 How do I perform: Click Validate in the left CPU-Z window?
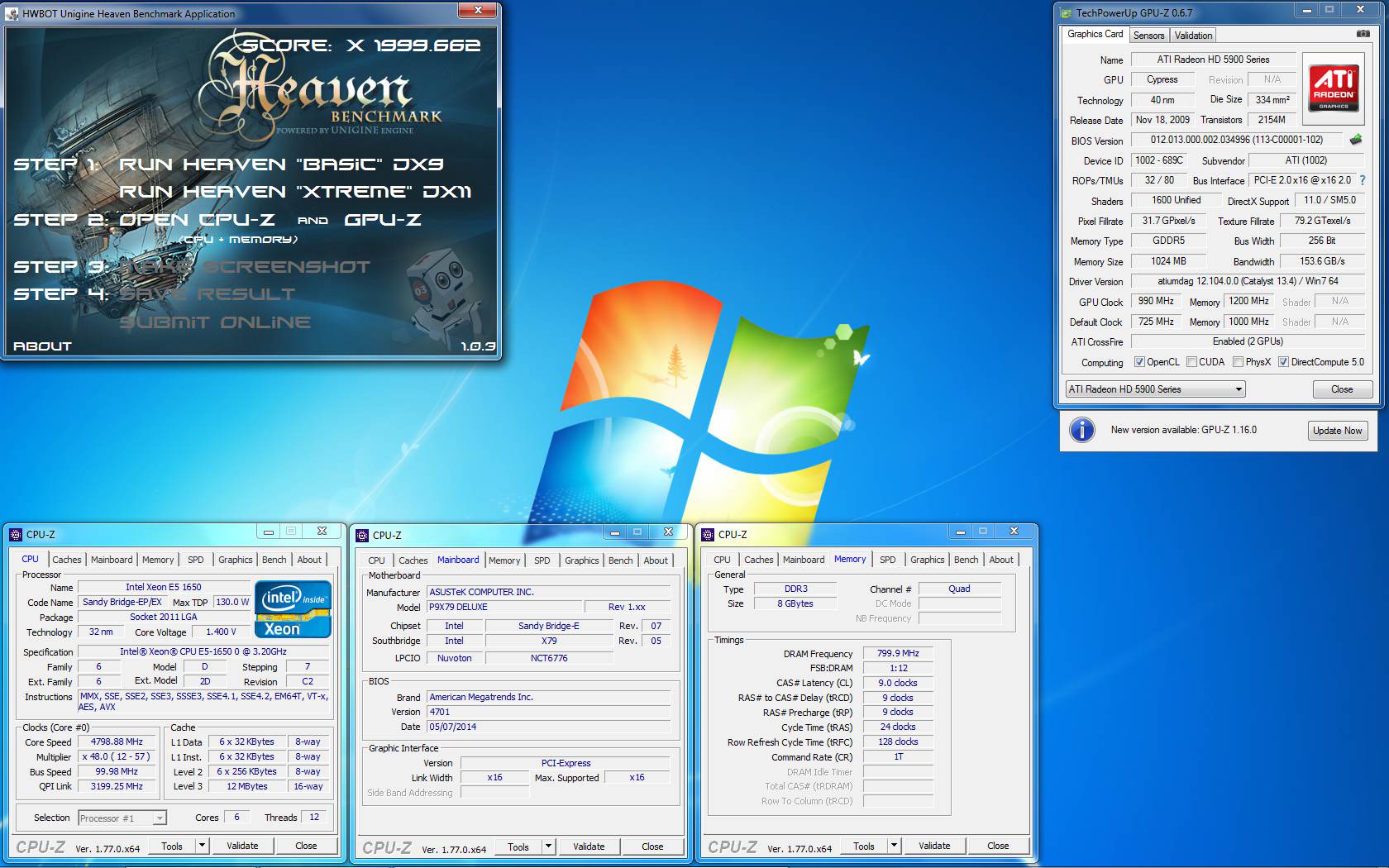pos(242,846)
